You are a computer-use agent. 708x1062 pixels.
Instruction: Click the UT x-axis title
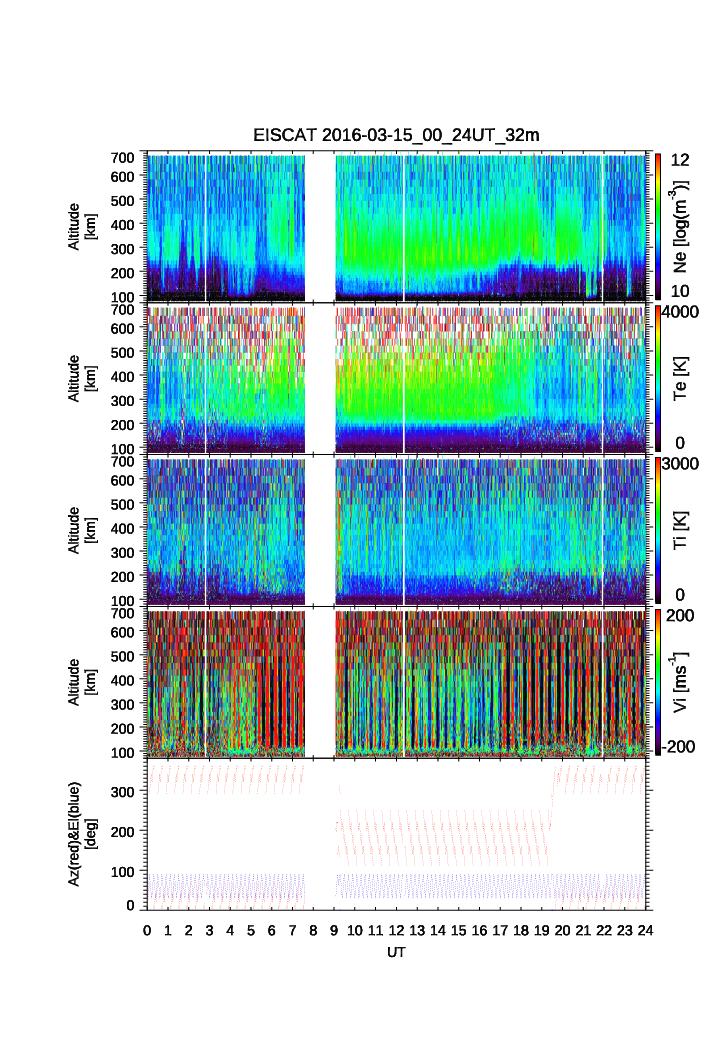click(396, 952)
